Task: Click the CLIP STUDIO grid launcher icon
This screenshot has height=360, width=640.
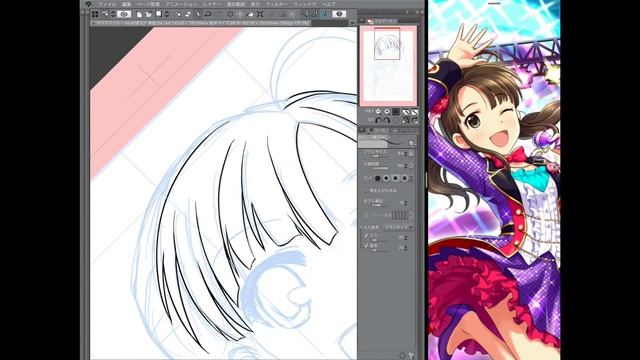Action: click(x=95, y=14)
